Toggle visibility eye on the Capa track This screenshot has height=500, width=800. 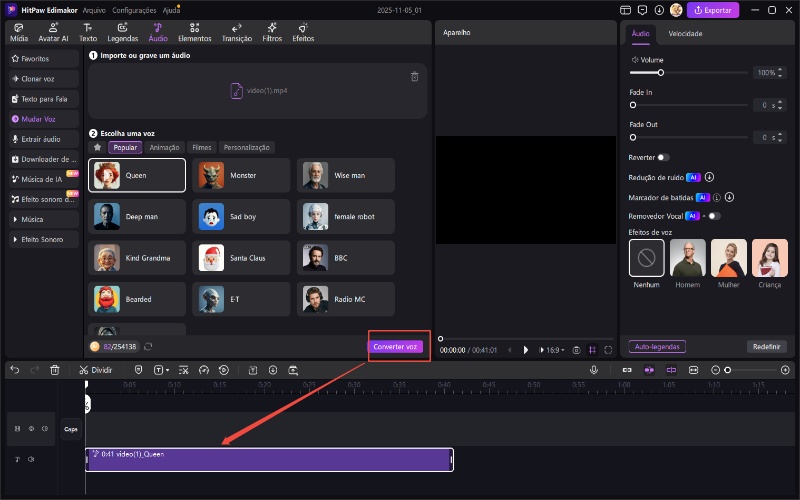[31, 429]
